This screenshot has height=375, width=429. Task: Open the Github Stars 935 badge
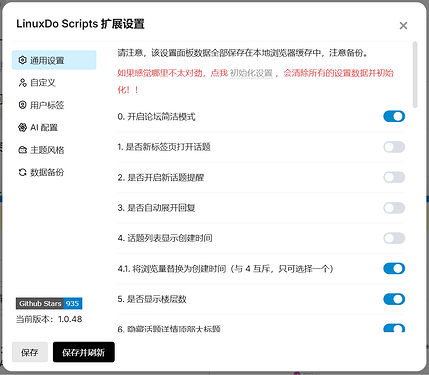(x=49, y=303)
